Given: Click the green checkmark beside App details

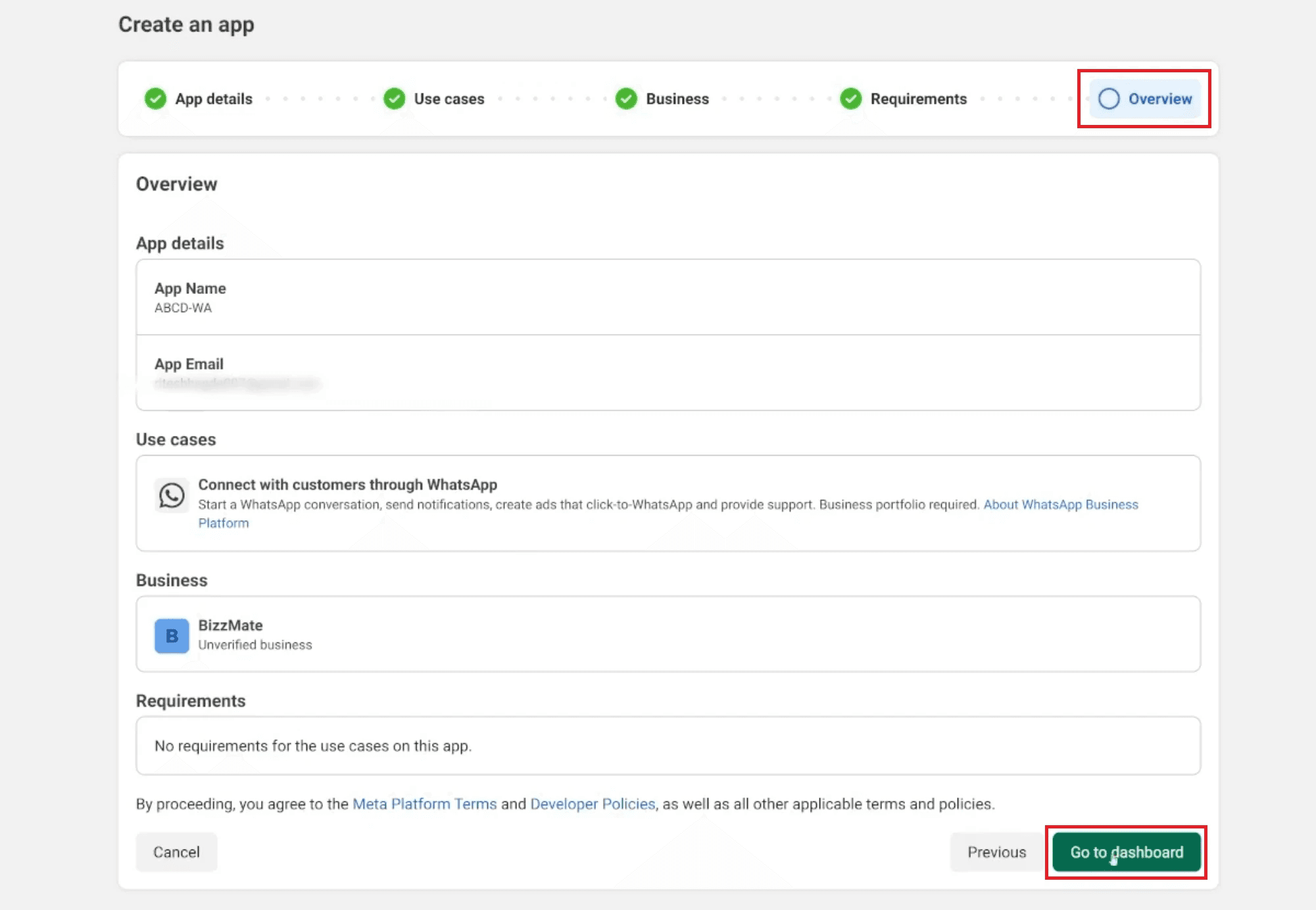Looking at the screenshot, I should [155, 99].
